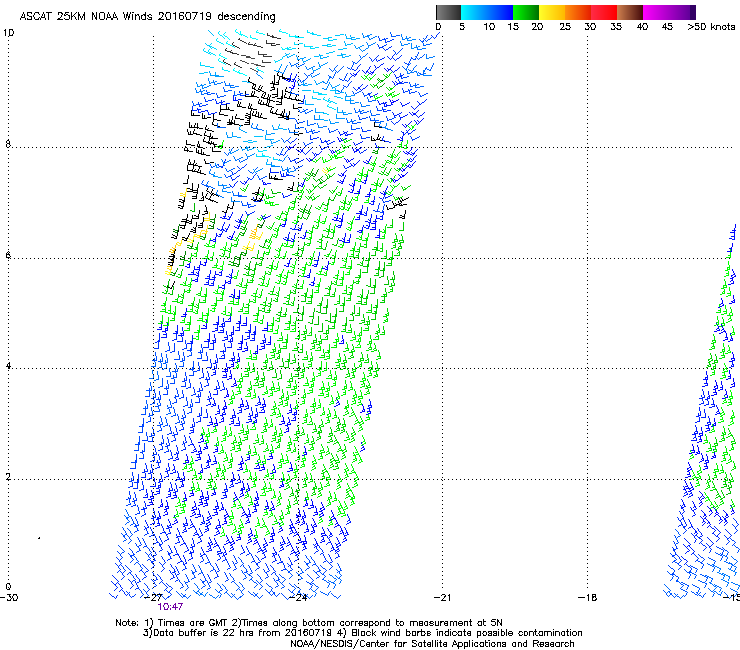
Task: Click the "40" label under the color bar
Action: pos(642,27)
